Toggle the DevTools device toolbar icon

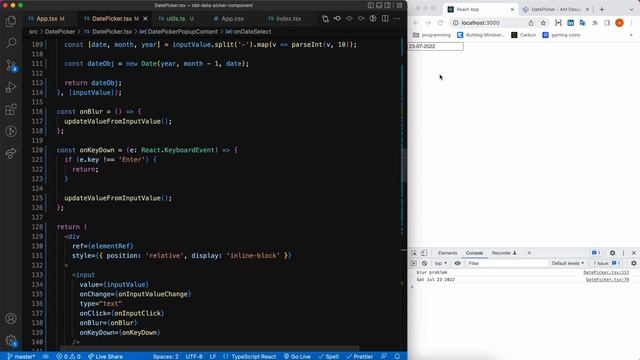[424, 253]
